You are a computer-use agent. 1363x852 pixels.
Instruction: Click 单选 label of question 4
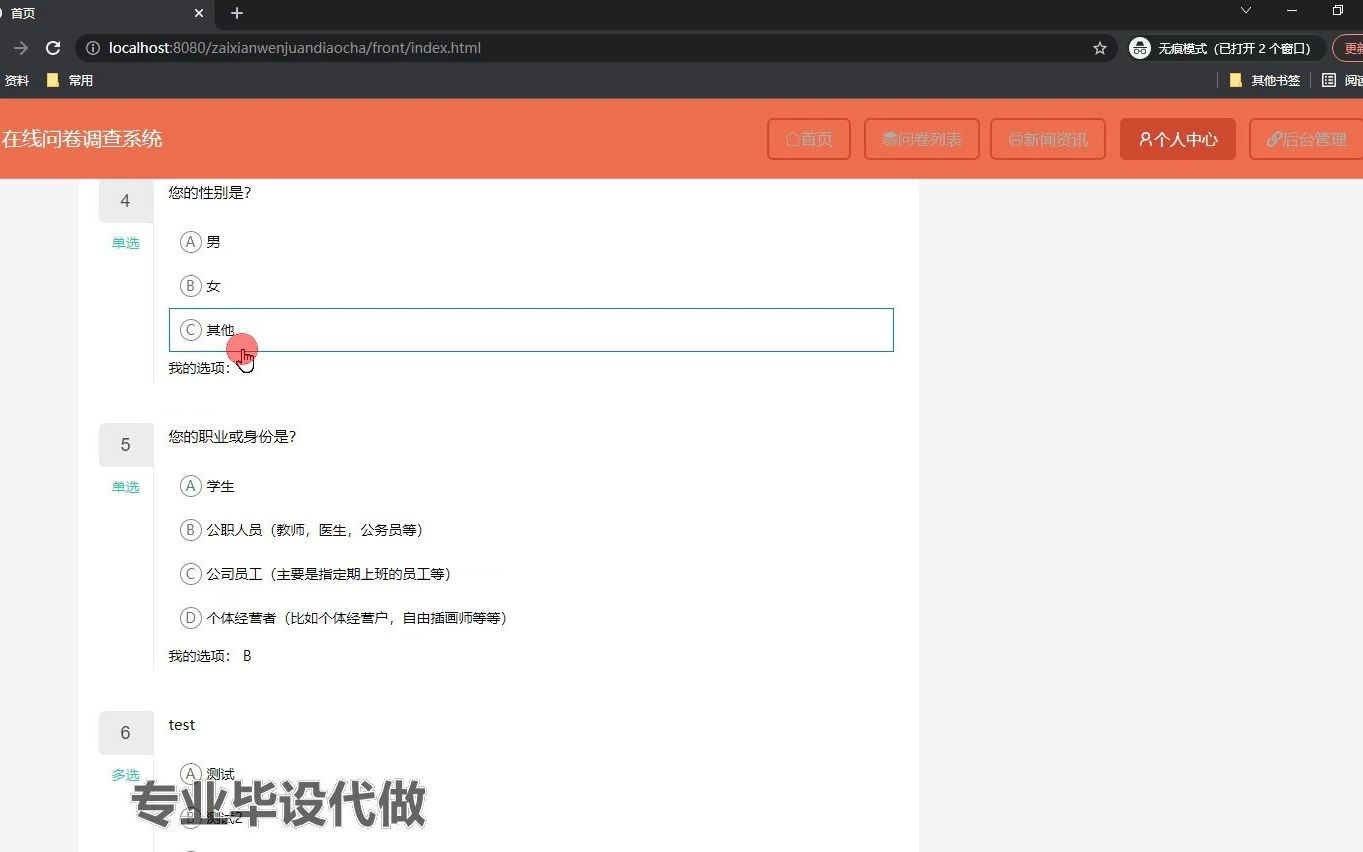(125, 243)
